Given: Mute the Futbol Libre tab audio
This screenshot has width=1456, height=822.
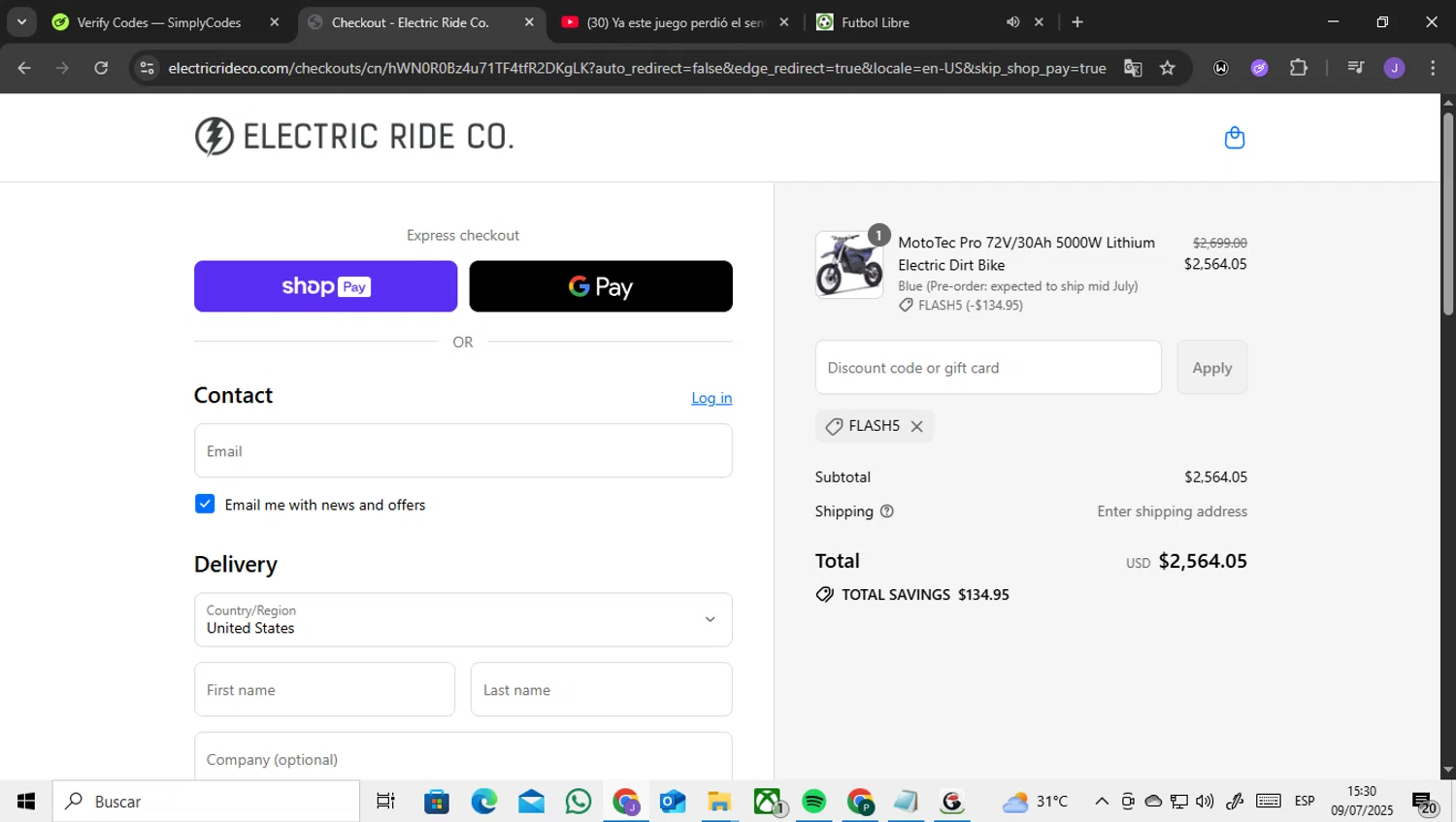Looking at the screenshot, I should (1012, 21).
